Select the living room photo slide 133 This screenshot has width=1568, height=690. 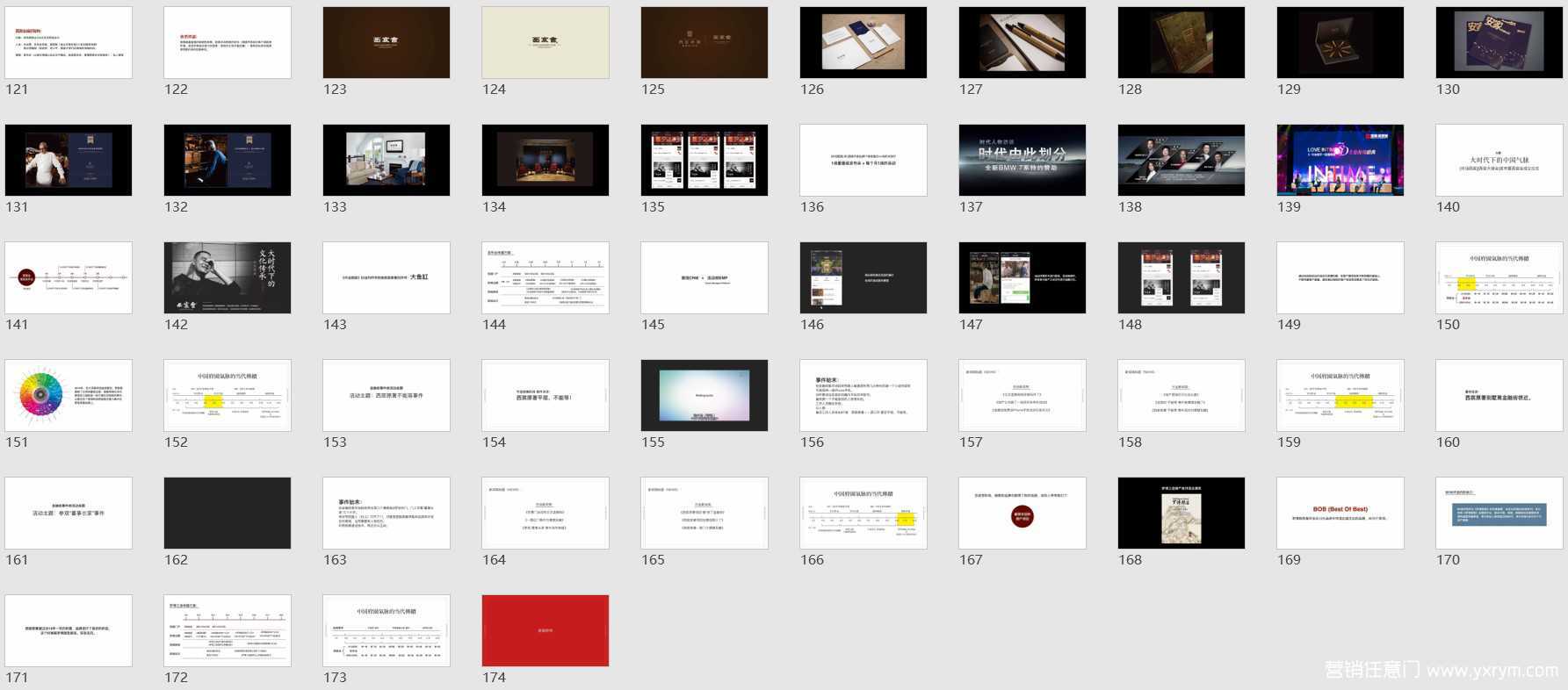pyautogui.click(x=387, y=160)
